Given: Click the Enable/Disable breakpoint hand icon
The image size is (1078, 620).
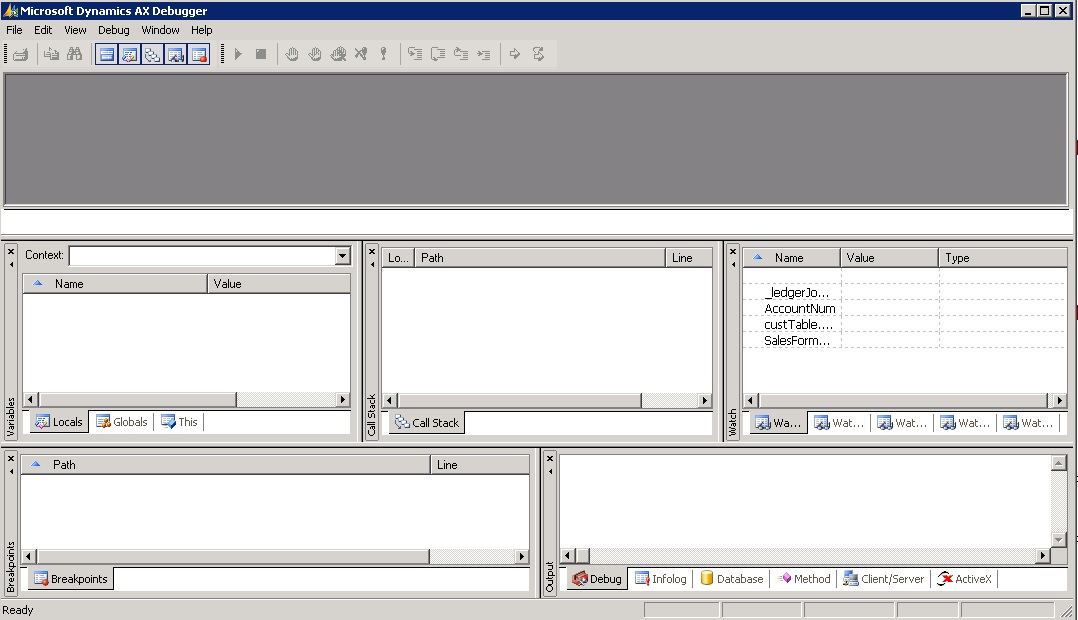Looking at the screenshot, I should [x=315, y=54].
